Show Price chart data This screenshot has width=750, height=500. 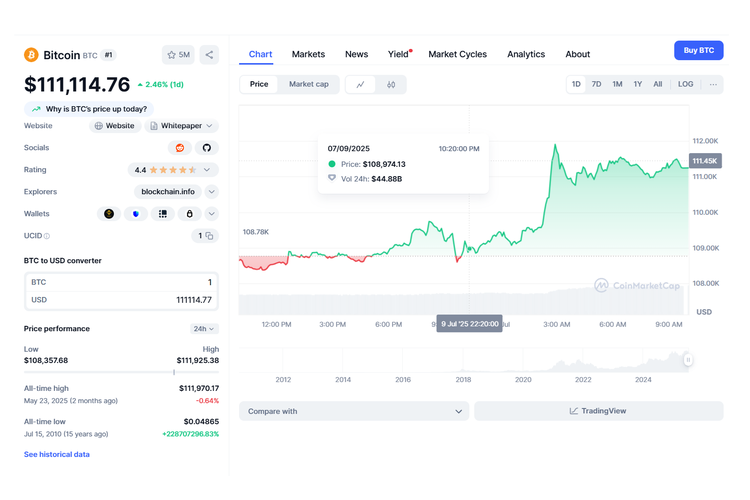[x=259, y=84]
